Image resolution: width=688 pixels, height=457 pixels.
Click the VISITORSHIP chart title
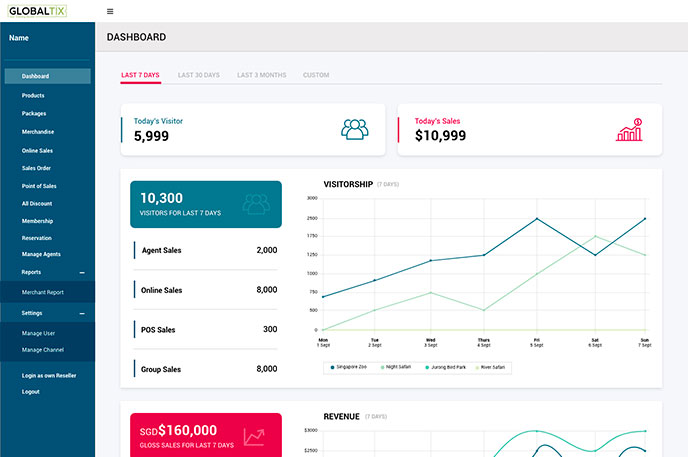(x=348, y=184)
